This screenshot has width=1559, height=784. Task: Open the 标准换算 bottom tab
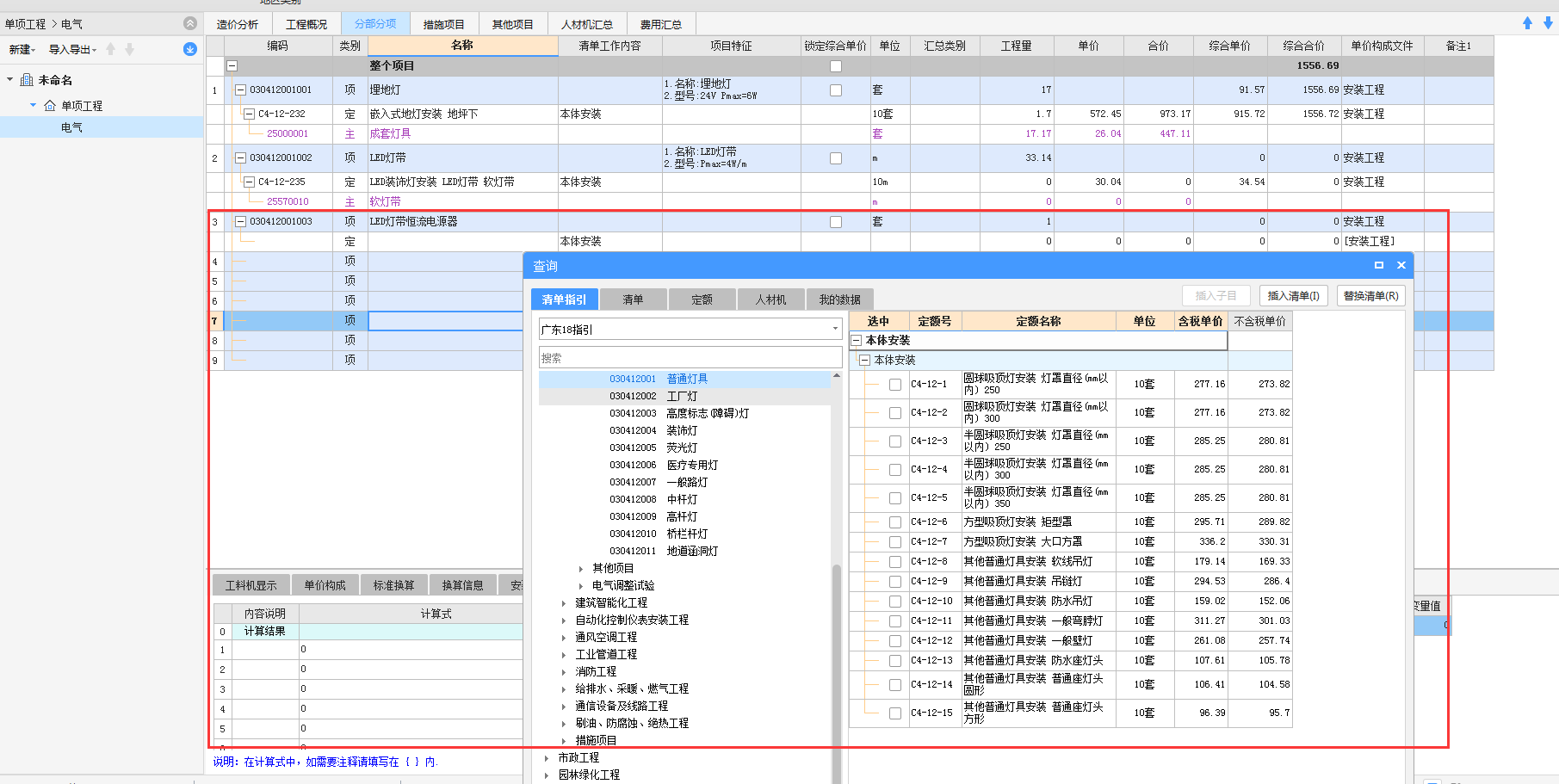click(x=393, y=585)
